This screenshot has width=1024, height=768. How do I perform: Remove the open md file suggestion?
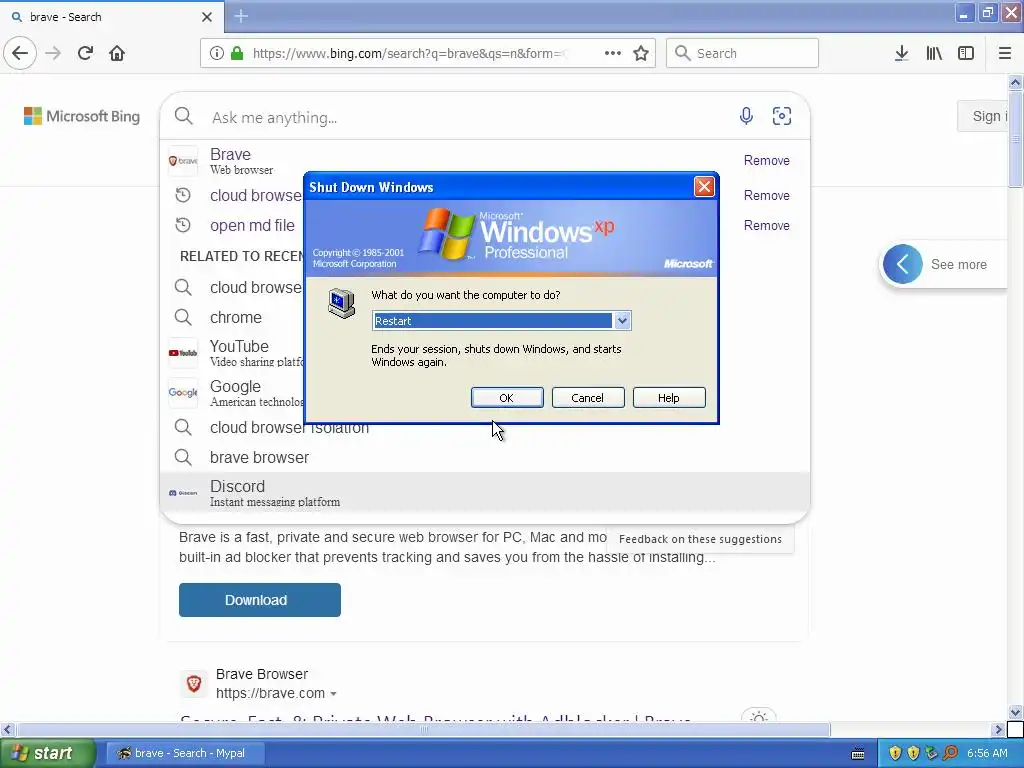click(767, 225)
